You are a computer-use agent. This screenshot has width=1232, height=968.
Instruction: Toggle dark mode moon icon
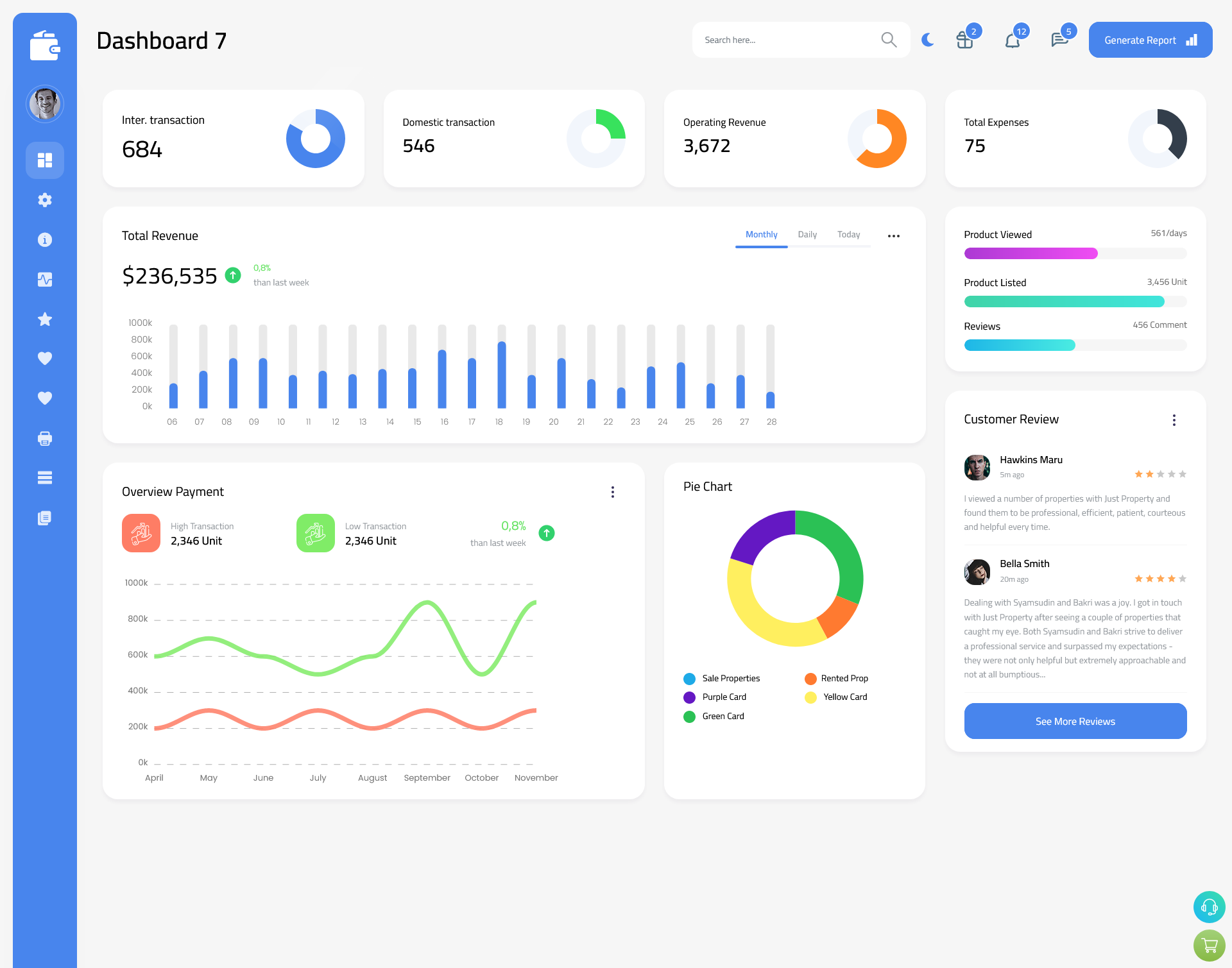pyautogui.click(x=927, y=40)
